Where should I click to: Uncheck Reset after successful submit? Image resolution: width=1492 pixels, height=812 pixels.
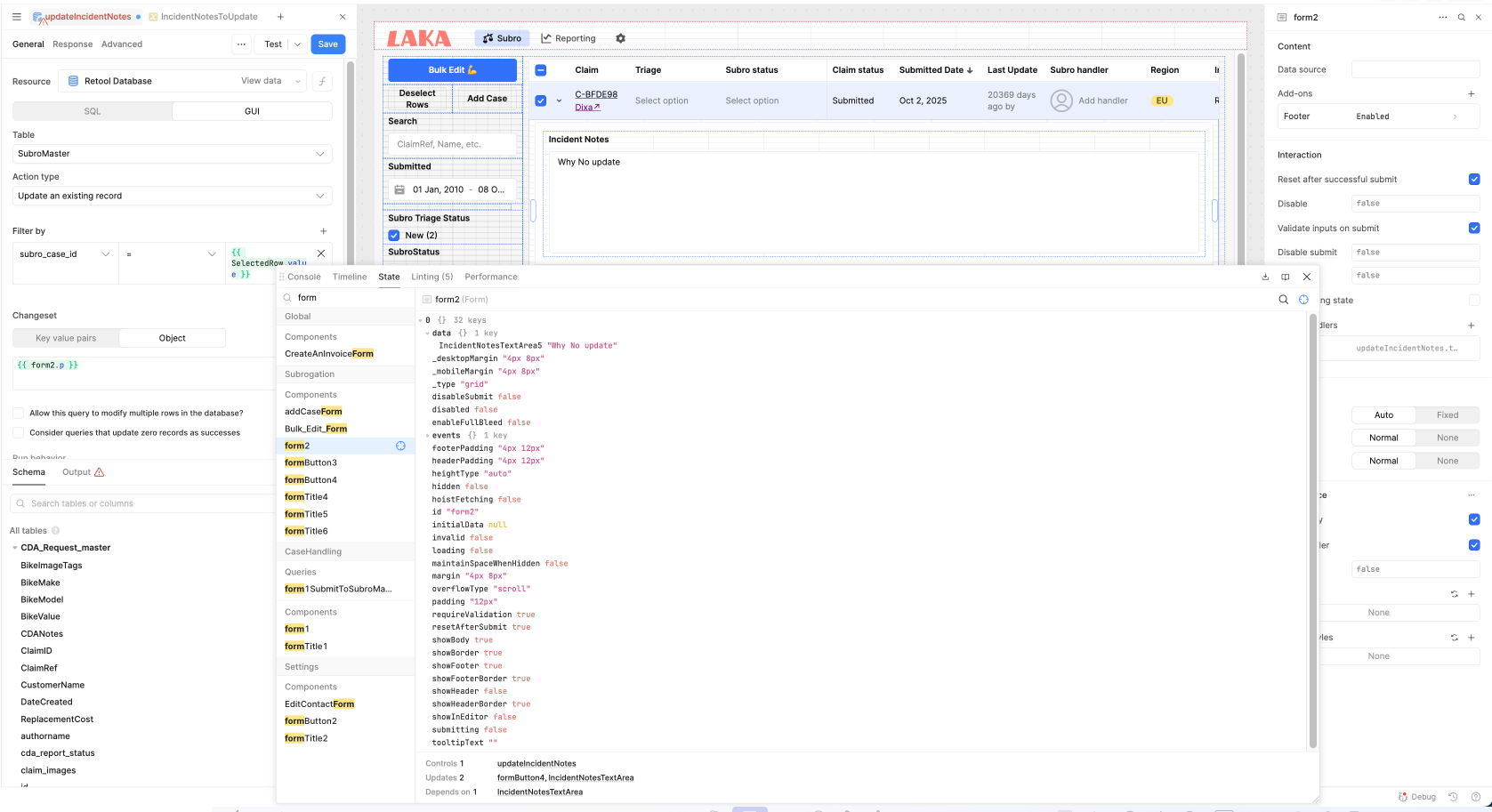[x=1473, y=180]
